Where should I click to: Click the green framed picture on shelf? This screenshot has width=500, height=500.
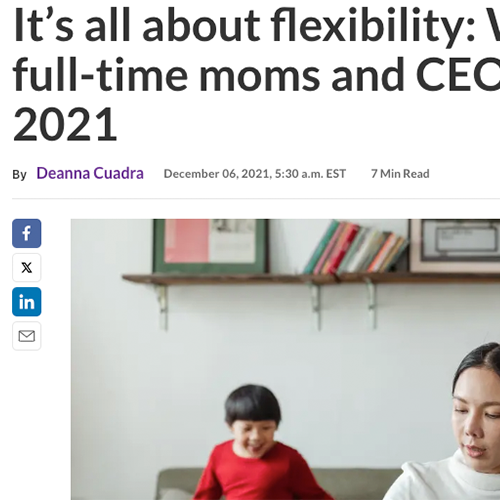click(211, 246)
